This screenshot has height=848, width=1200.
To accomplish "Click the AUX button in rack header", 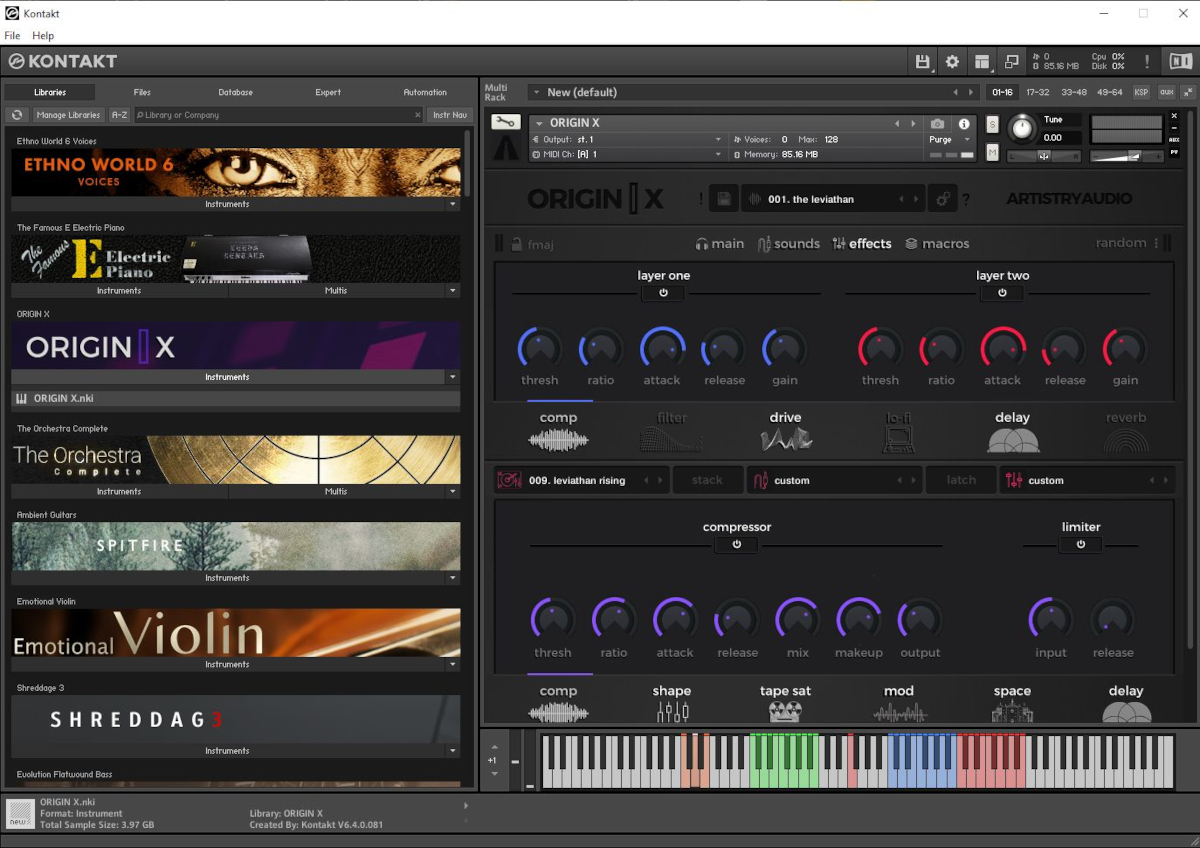I will (x=1166, y=92).
